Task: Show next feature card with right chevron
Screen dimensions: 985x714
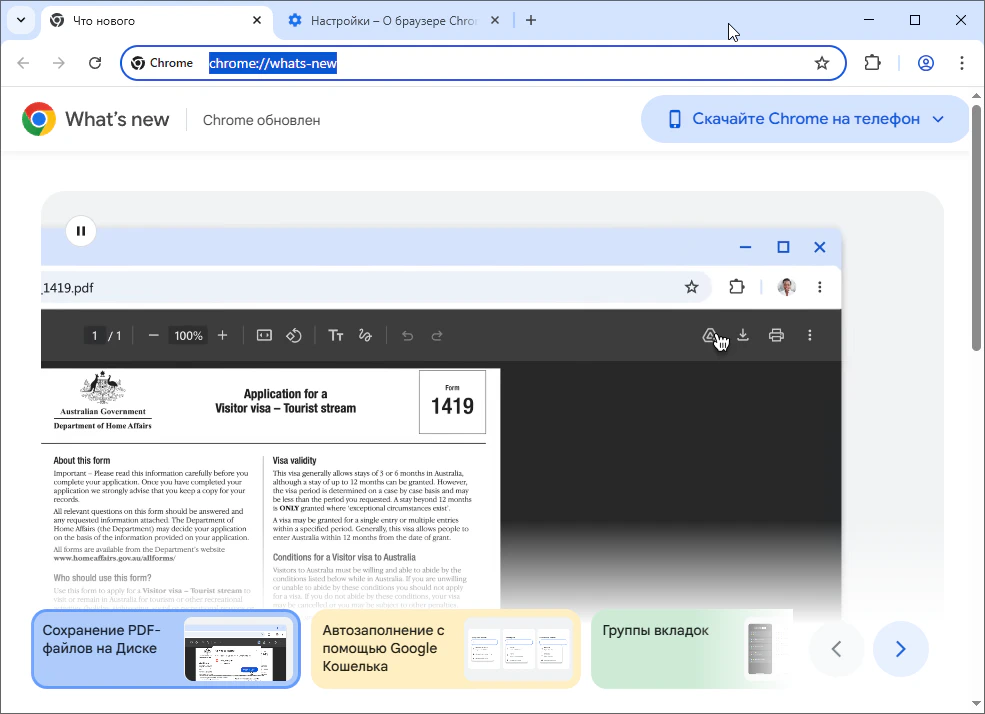Action: (x=900, y=649)
